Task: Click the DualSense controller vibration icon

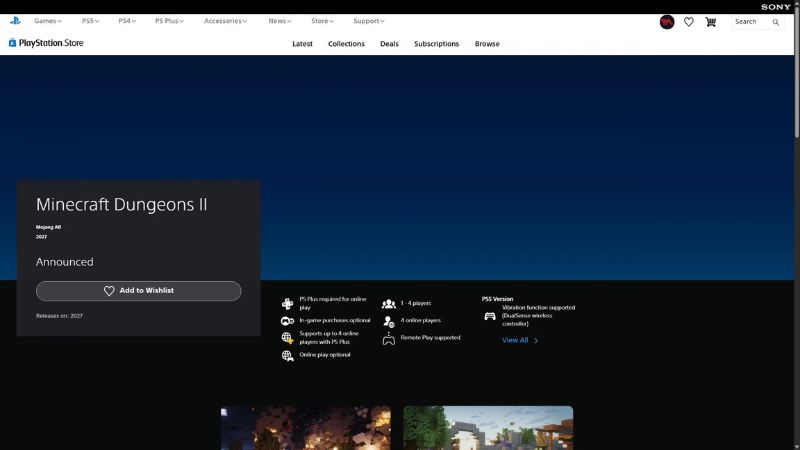Action: pos(490,316)
